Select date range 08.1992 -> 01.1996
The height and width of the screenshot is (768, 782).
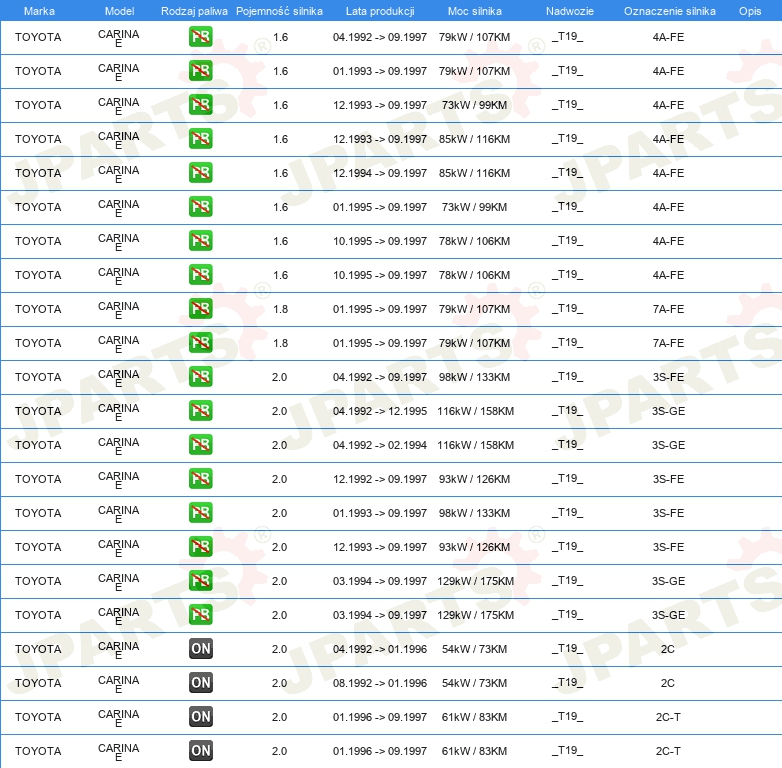[x=380, y=683]
